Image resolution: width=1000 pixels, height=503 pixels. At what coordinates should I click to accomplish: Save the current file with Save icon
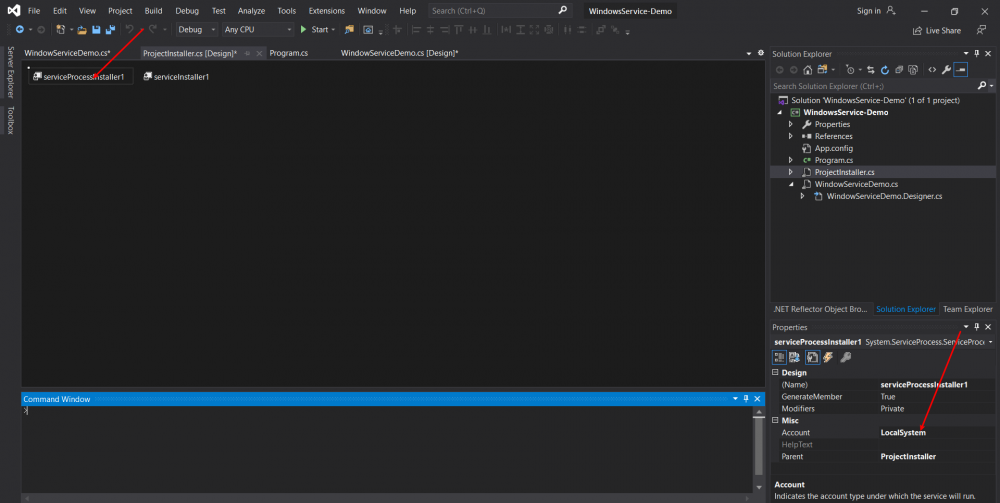click(96, 29)
